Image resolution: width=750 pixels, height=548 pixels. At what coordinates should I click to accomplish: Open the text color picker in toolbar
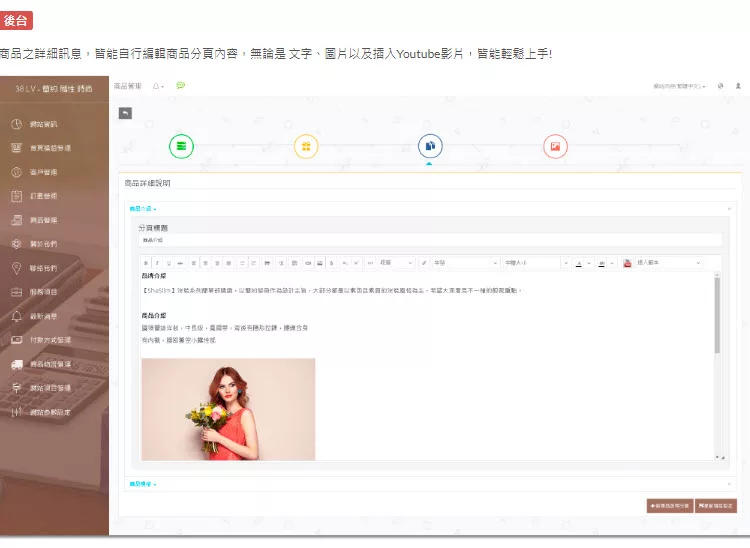[579, 263]
